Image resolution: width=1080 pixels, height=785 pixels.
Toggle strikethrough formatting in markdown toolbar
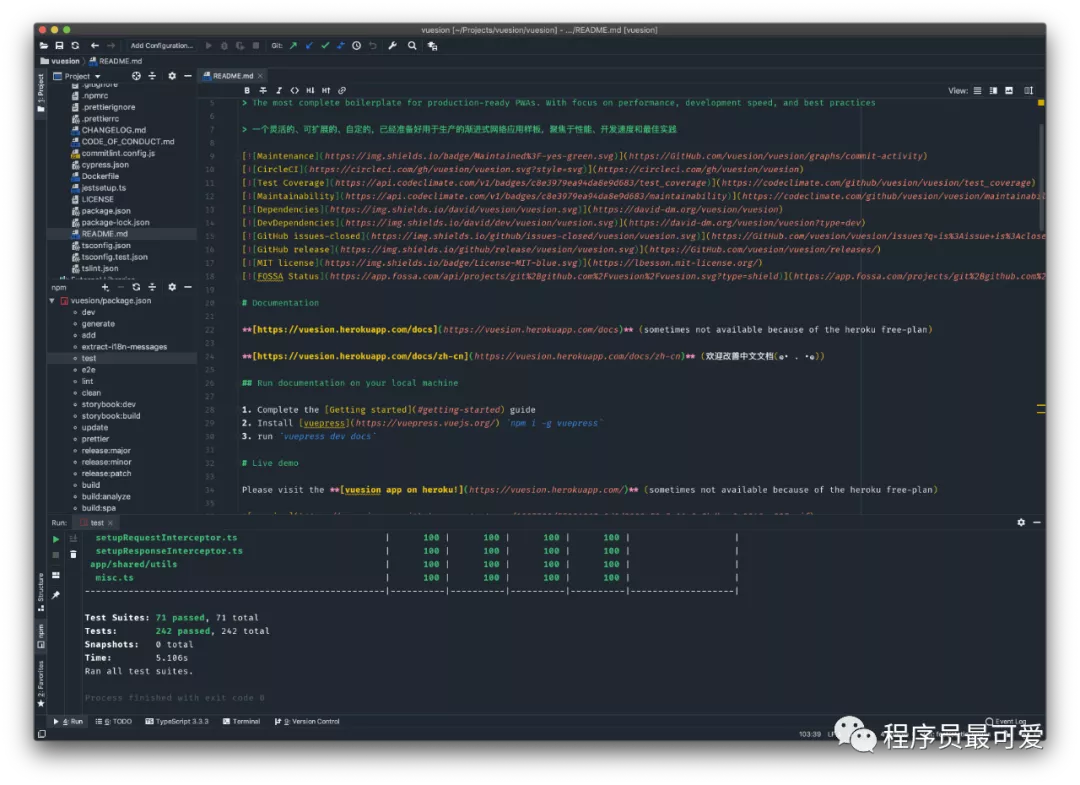click(x=263, y=90)
